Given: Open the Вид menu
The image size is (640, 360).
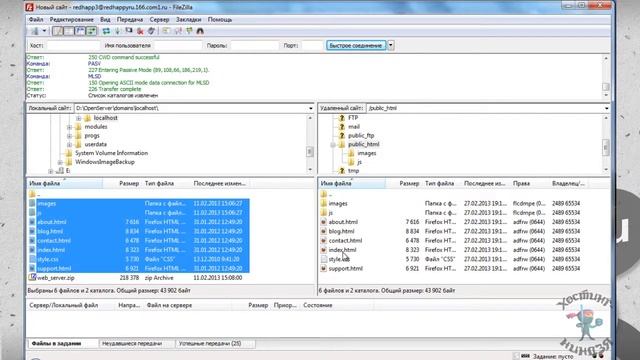Looking at the screenshot, I should tap(105, 20).
